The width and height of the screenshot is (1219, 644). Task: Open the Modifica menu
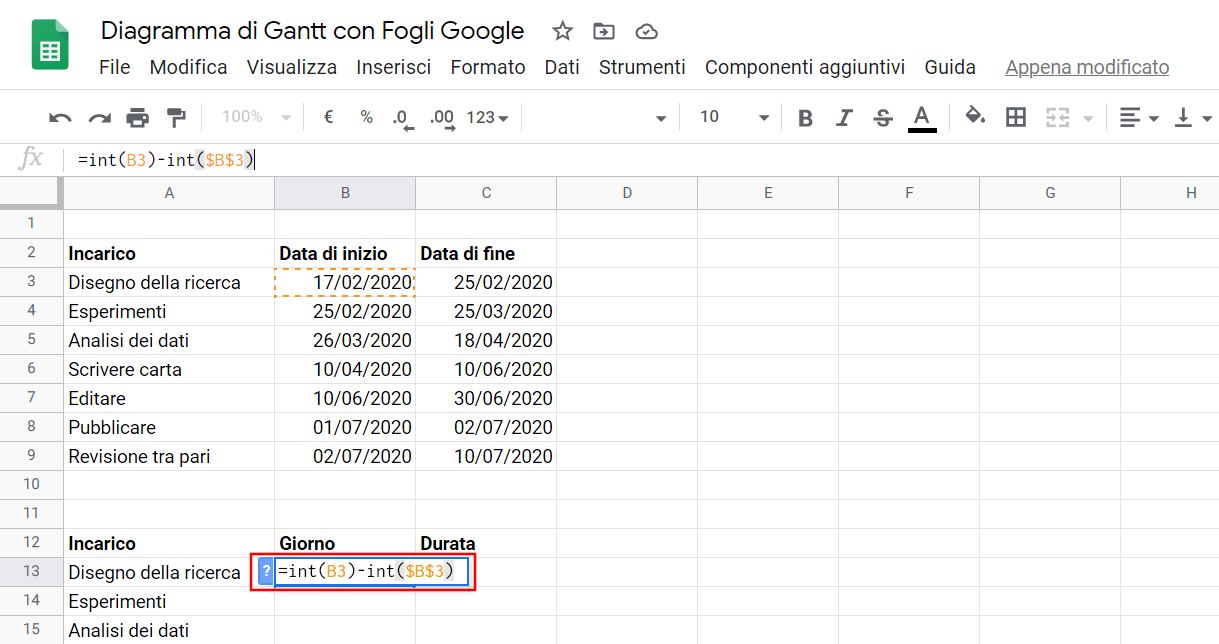(x=188, y=67)
